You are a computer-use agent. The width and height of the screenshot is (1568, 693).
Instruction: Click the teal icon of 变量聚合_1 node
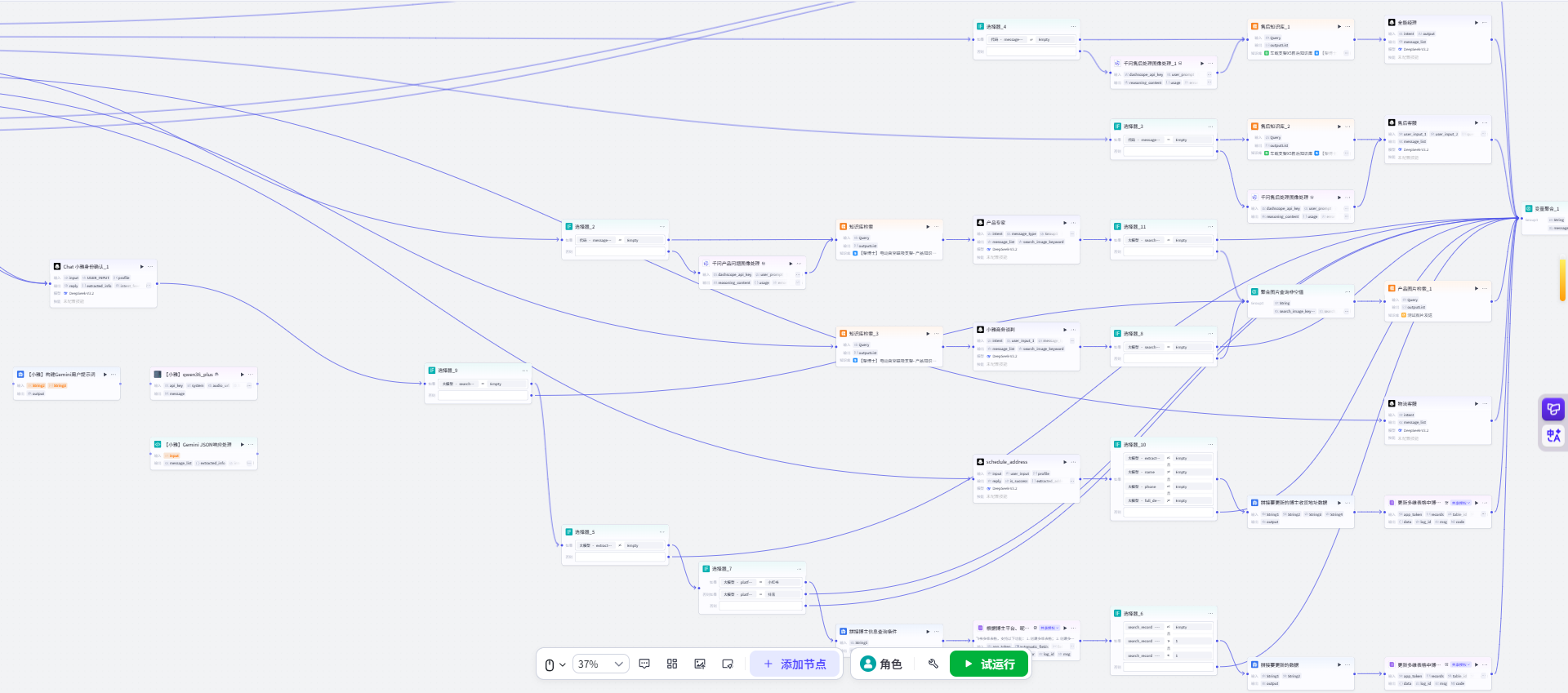click(1529, 209)
